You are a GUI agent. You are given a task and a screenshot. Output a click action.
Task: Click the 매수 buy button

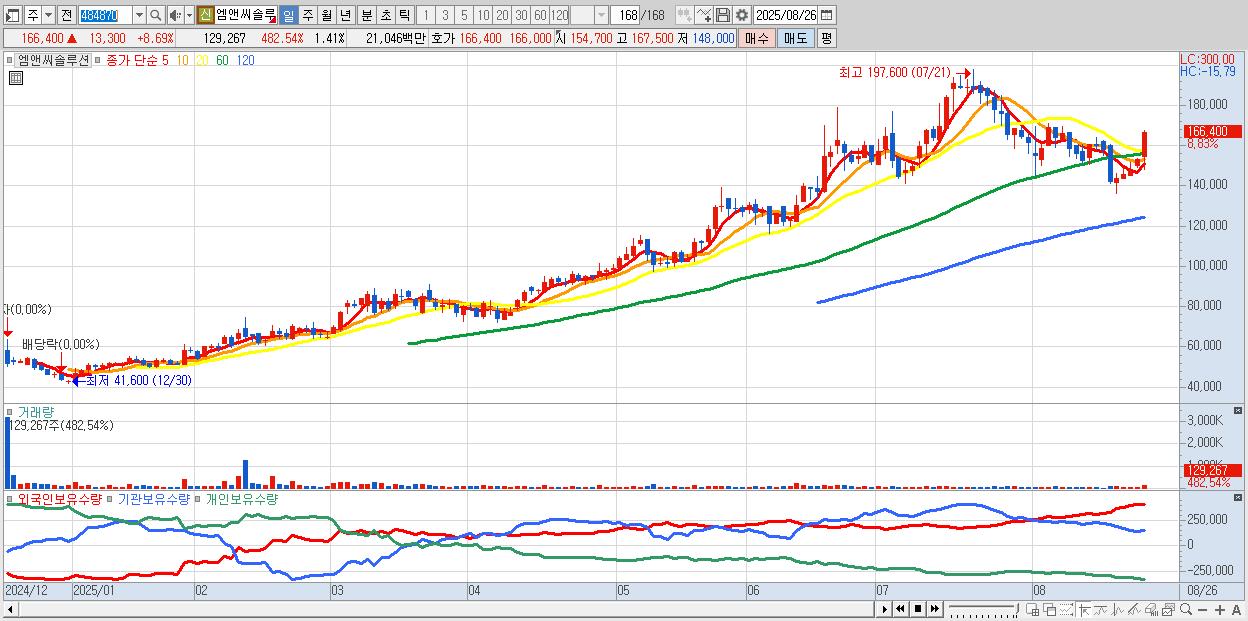point(757,38)
